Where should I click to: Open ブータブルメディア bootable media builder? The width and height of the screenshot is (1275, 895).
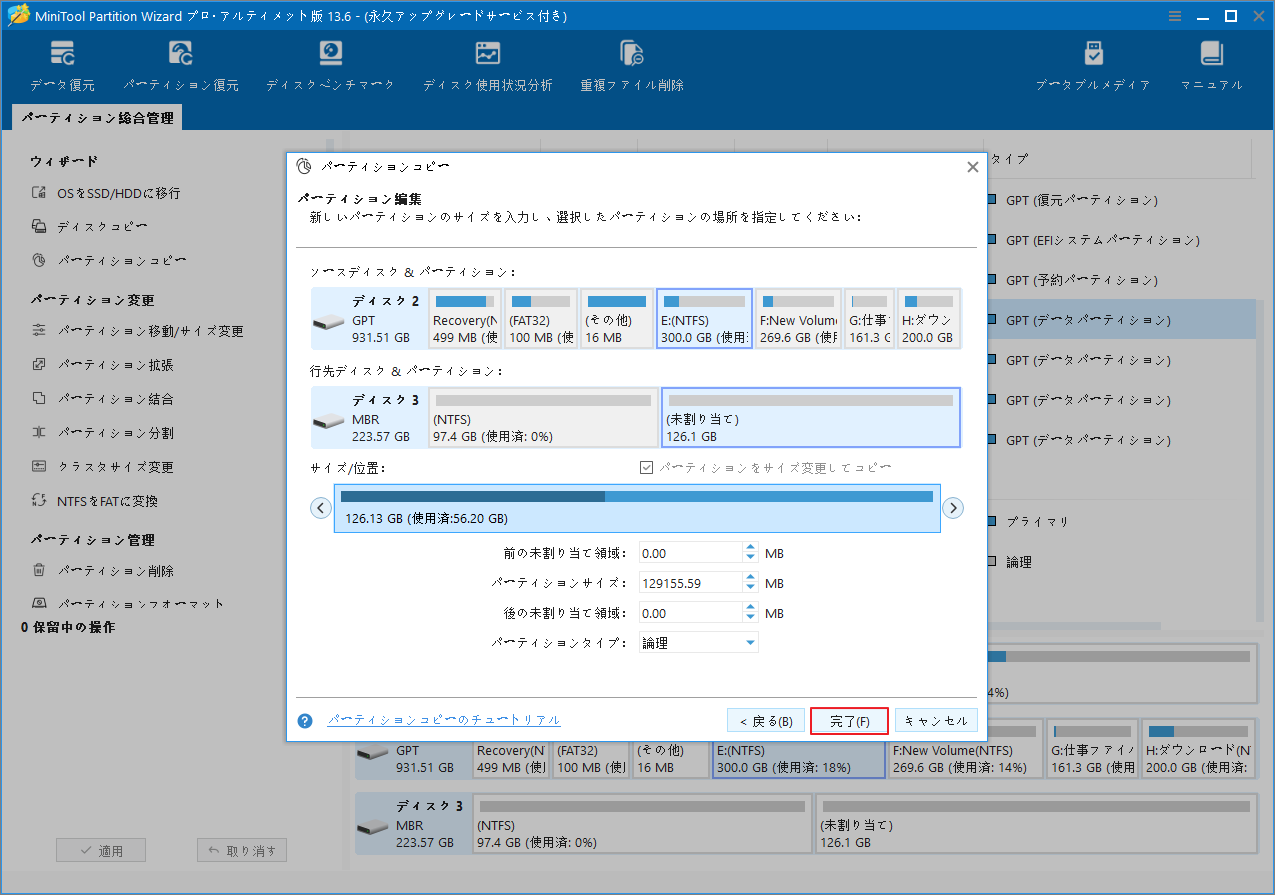[1093, 66]
